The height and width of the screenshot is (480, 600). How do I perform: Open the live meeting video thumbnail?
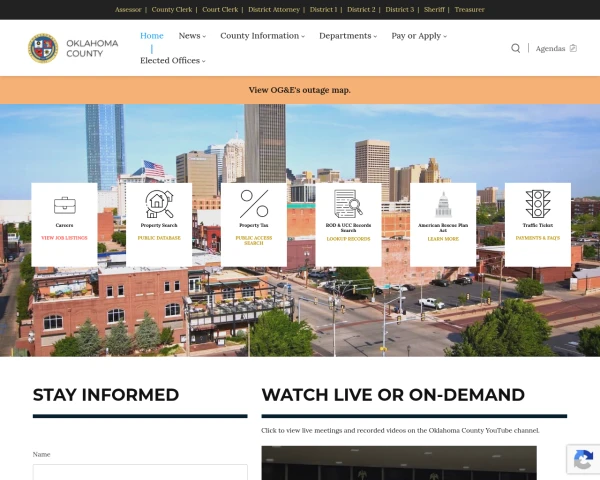click(x=399, y=463)
